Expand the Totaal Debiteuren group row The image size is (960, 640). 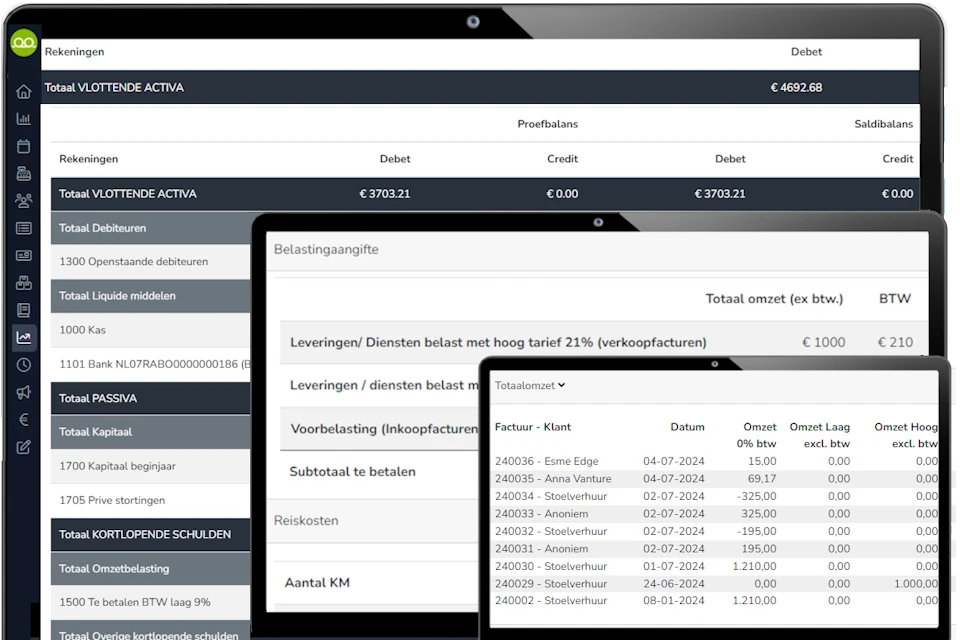click(102, 228)
